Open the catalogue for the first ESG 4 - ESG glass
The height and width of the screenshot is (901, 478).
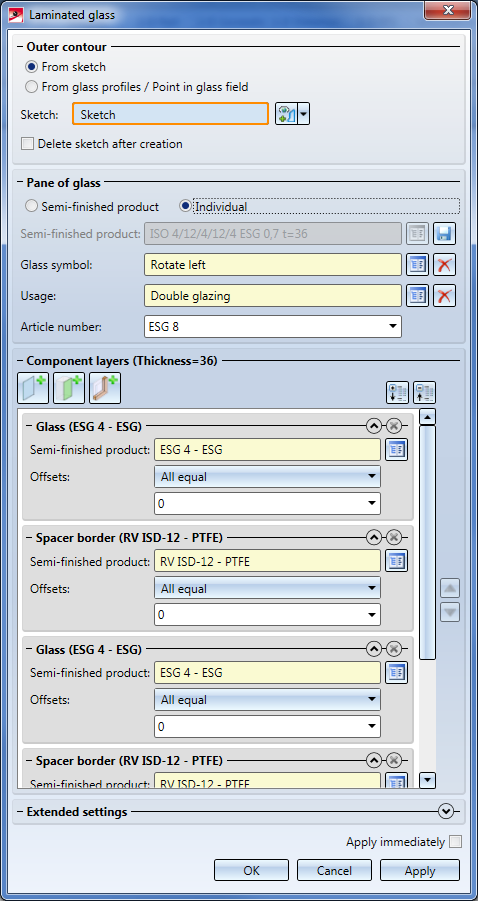click(x=396, y=450)
